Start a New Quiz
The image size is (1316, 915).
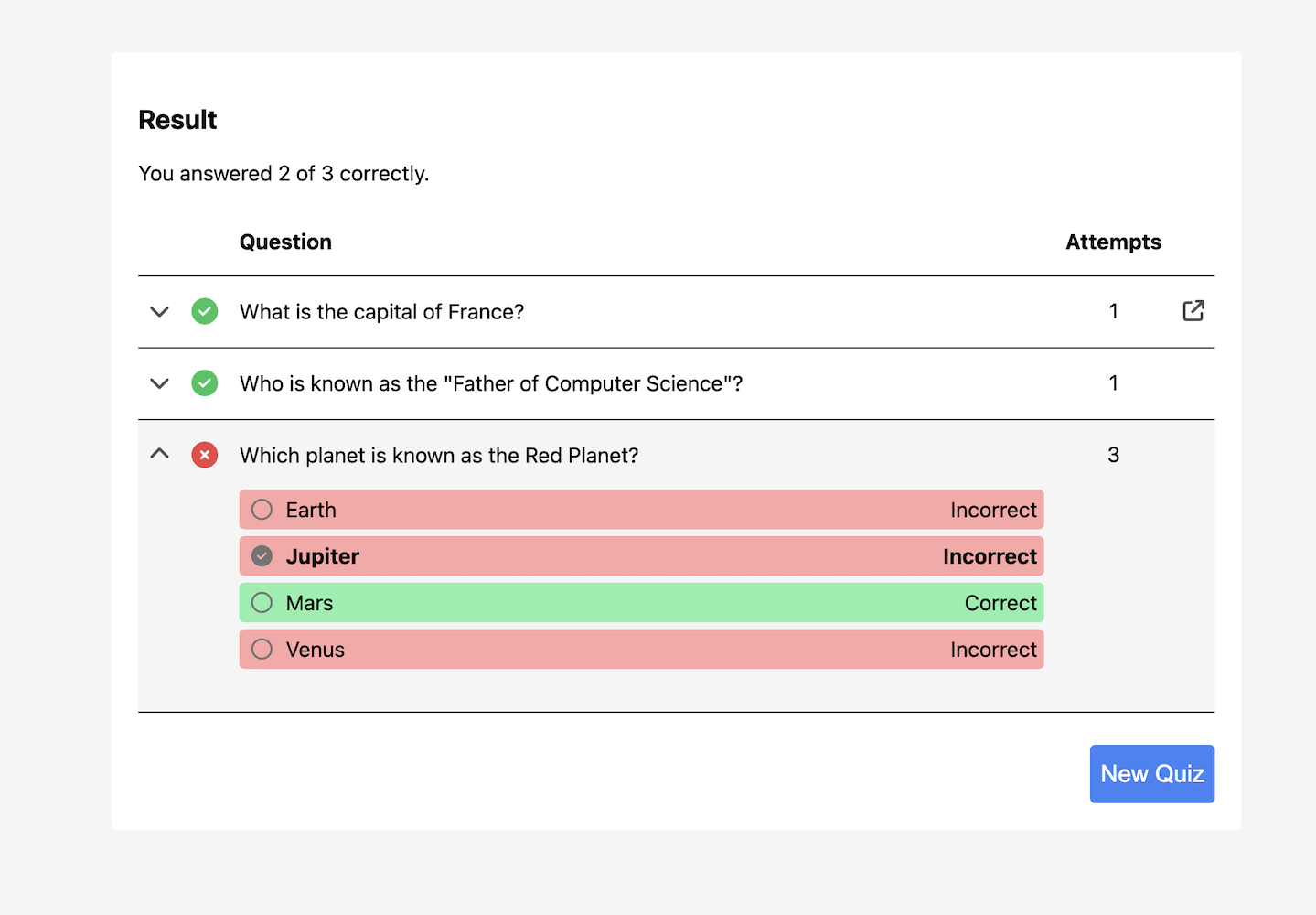pos(1151,774)
